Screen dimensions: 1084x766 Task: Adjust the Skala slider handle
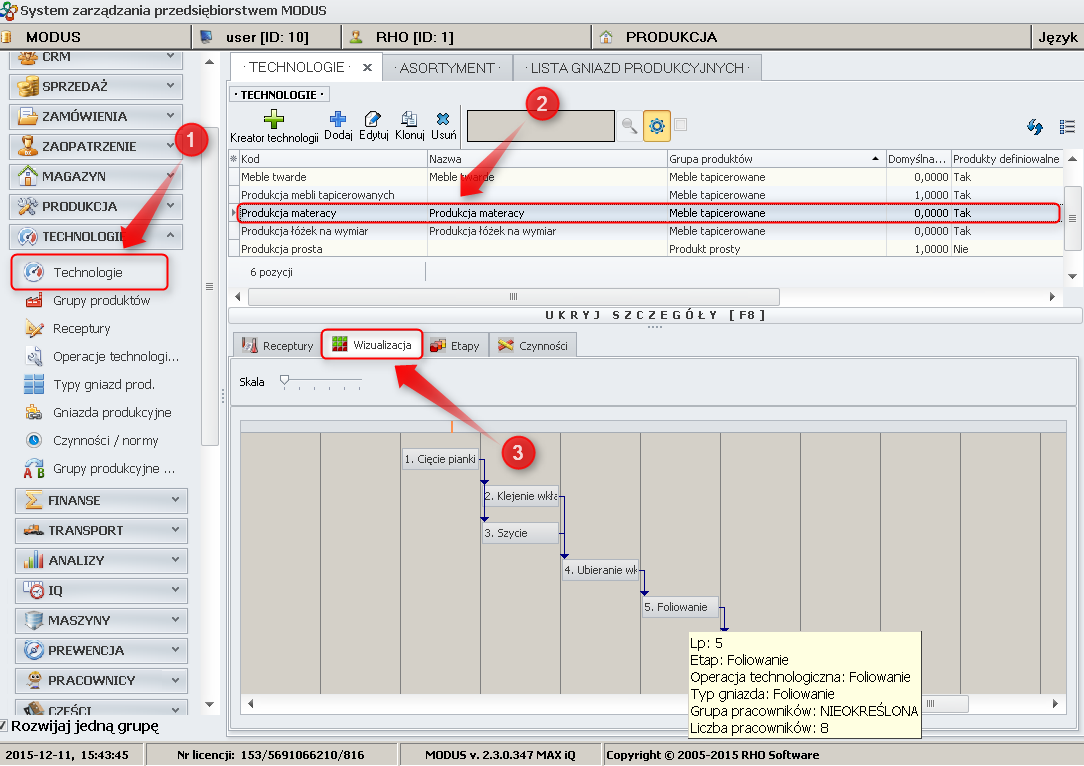point(285,380)
